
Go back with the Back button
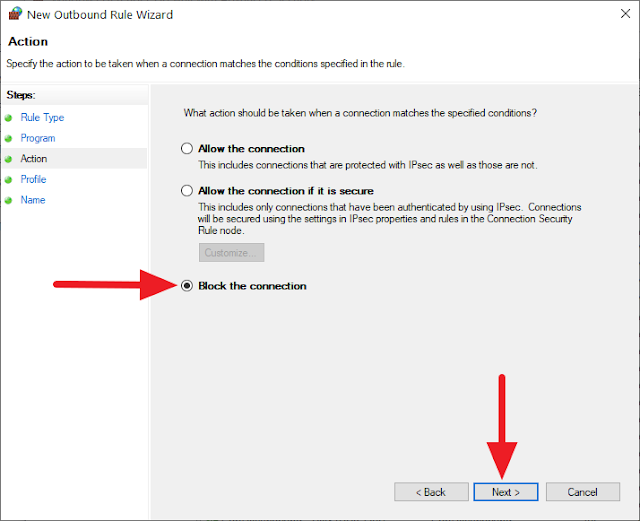click(x=431, y=492)
